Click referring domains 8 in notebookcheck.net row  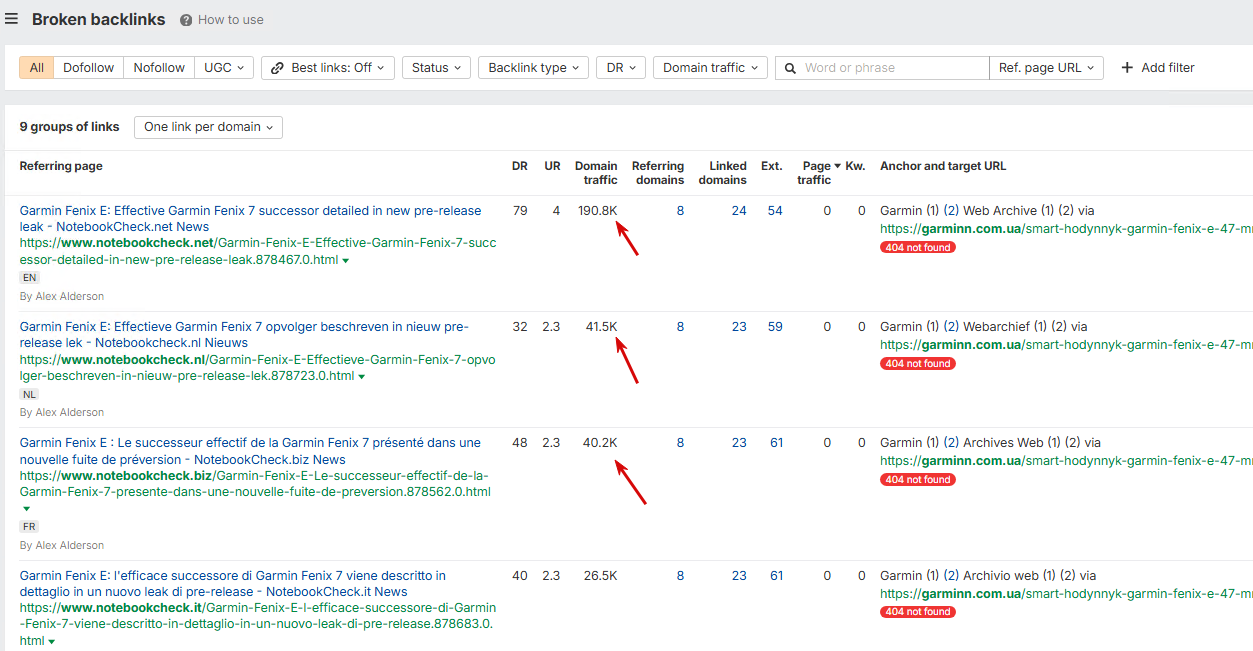click(680, 211)
